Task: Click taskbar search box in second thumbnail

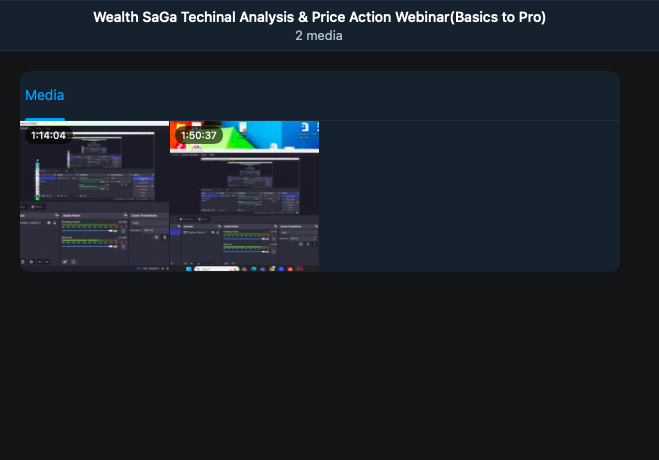Action: point(217,269)
